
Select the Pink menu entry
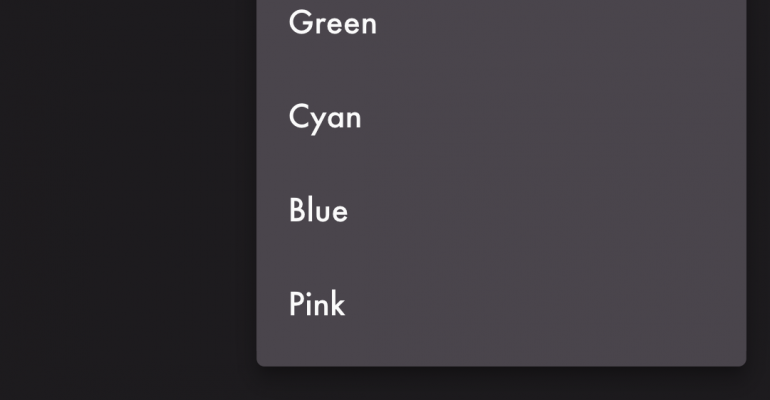[x=501, y=304]
